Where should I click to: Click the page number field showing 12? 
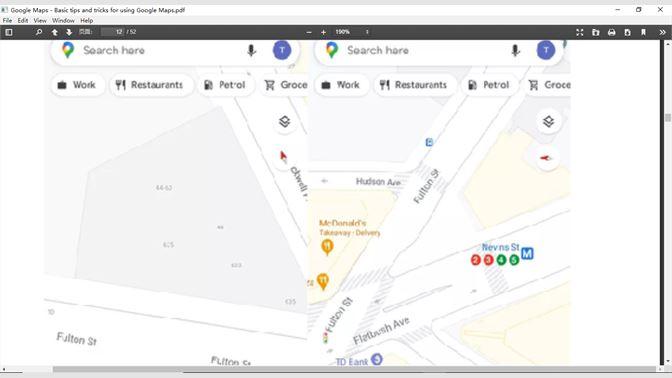(113, 32)
